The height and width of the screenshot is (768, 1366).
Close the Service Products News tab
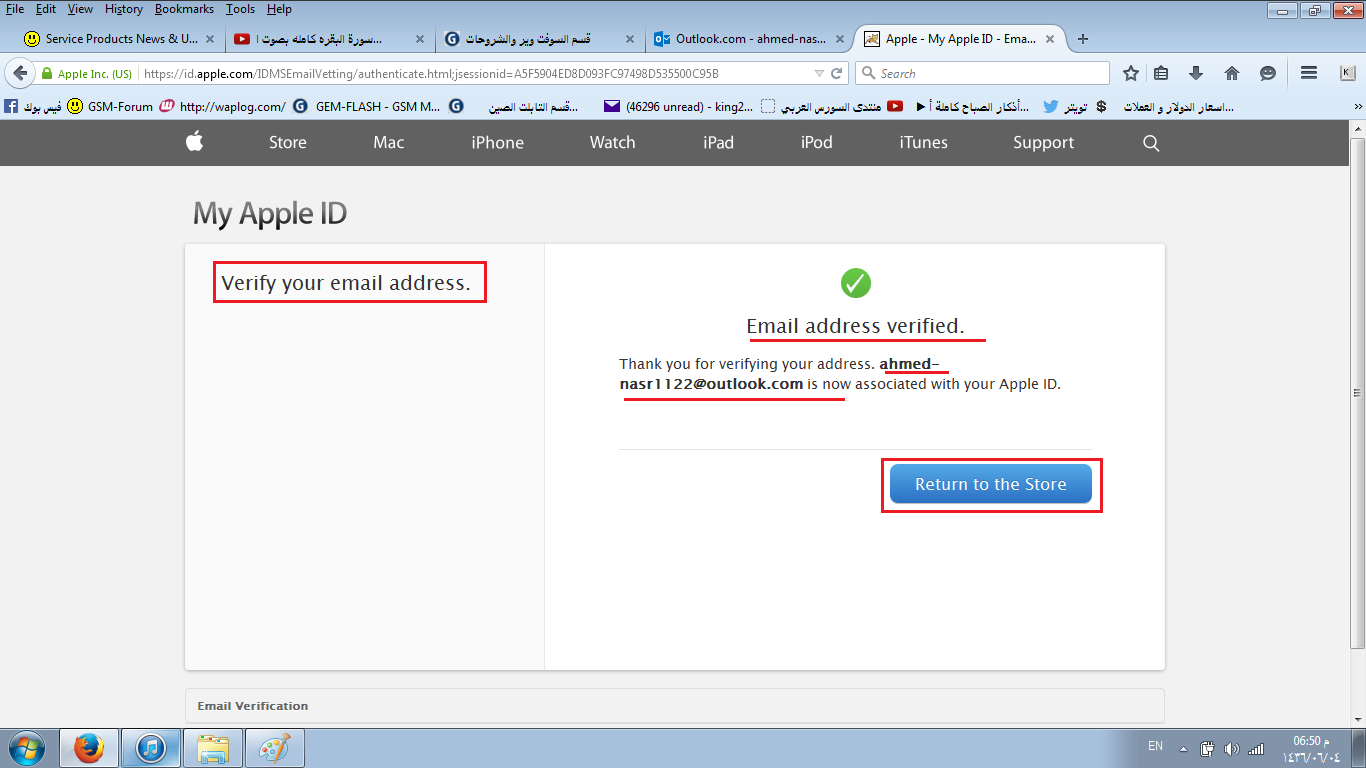(210, 39)
